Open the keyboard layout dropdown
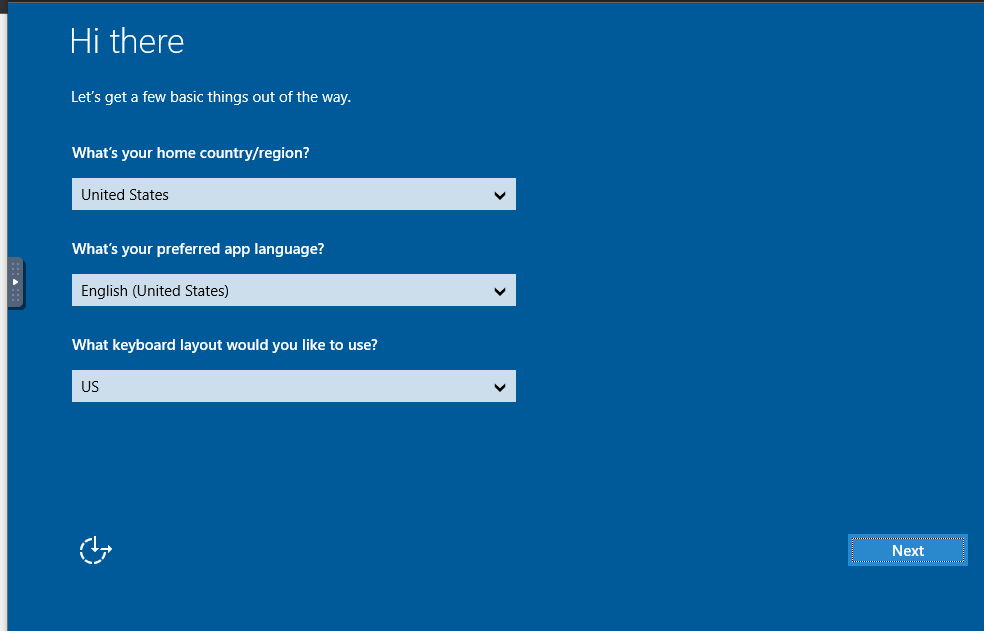Viewport: 984px width, 631px height. [x=294, y=386]
